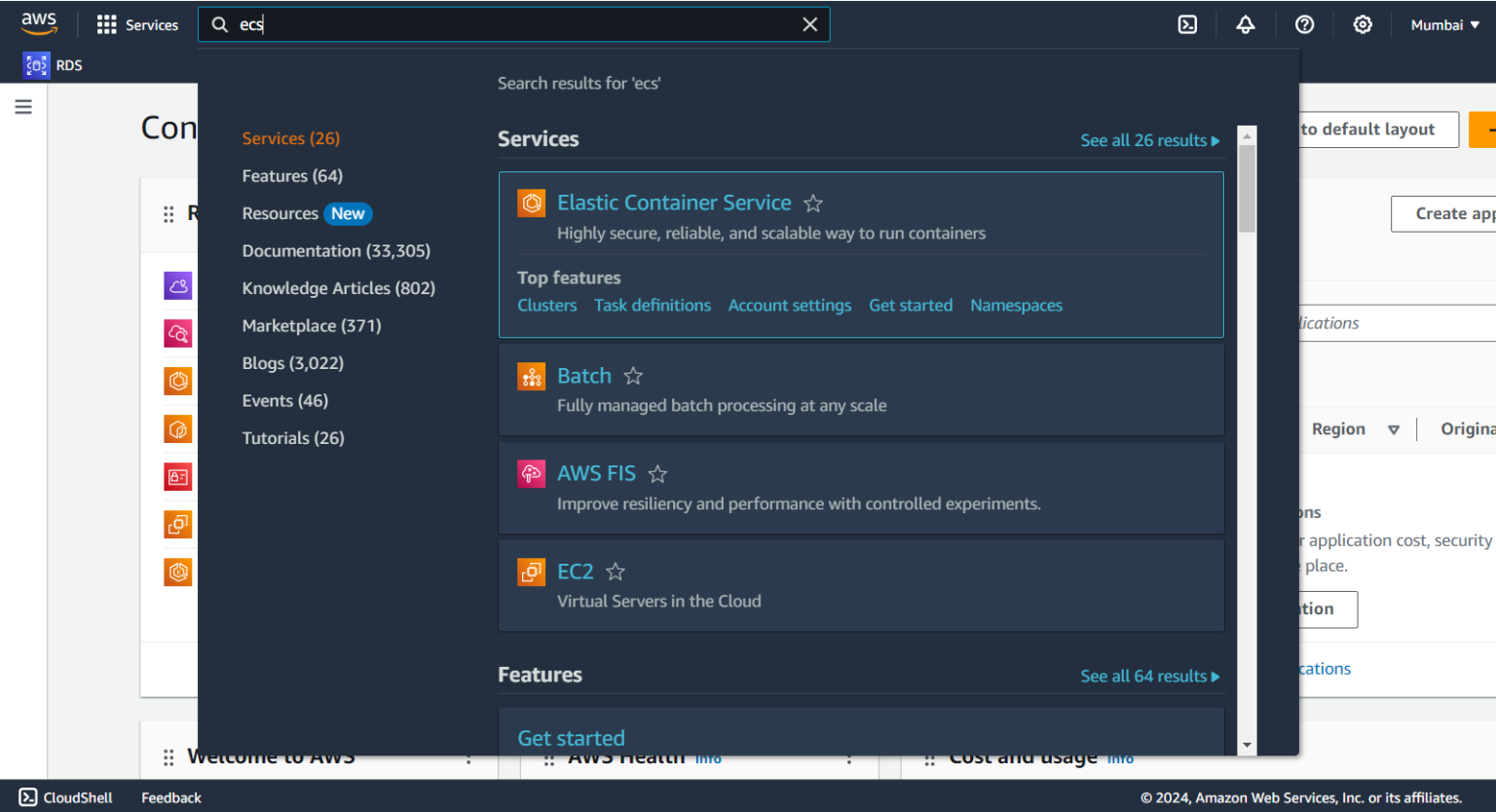The width and height of the screenshot is (1496, 812).
Task: Open RDS from the favorites shortcut bar
Action: point(54,64)
